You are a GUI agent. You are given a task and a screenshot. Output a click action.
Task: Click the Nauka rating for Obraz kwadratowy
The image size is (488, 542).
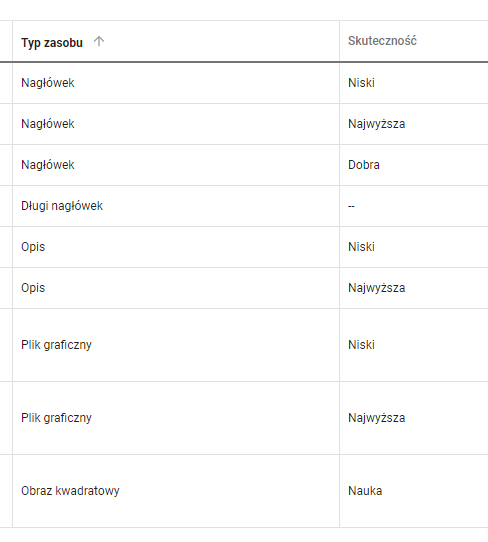click(x=365, y=491)
